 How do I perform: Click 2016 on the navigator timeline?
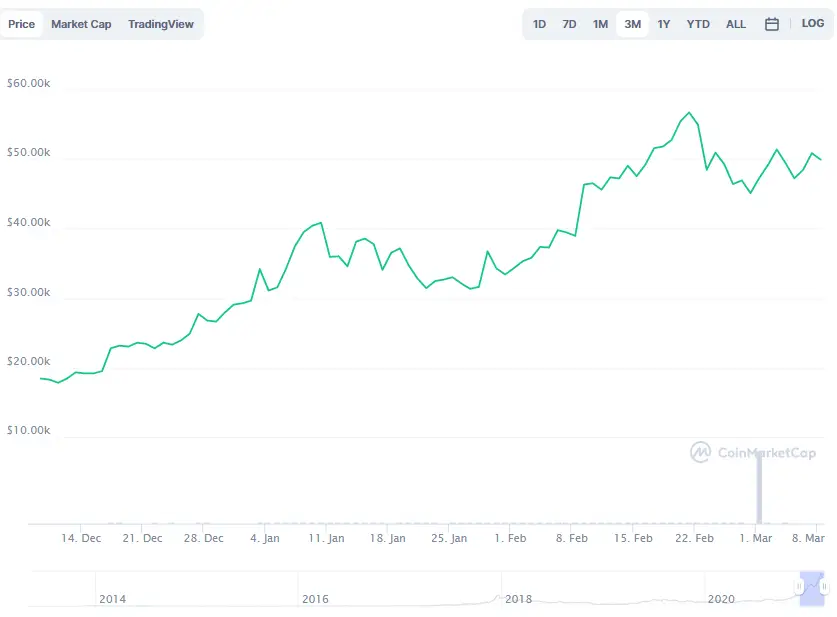point(315,599)
